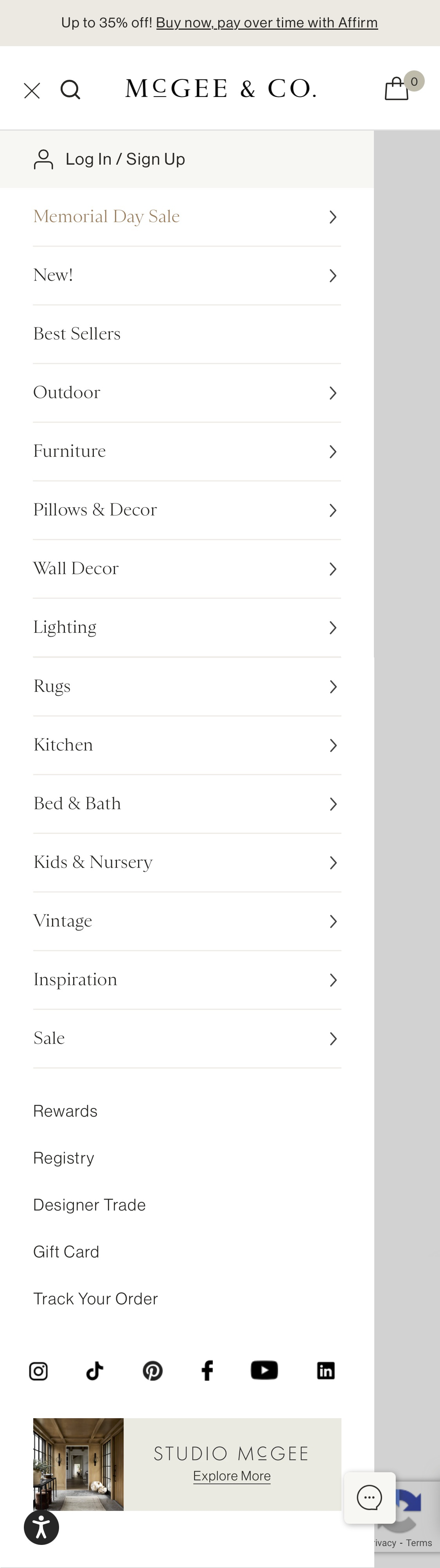
Task: Select the Best Sellers menu item
Action: point(77,334)
